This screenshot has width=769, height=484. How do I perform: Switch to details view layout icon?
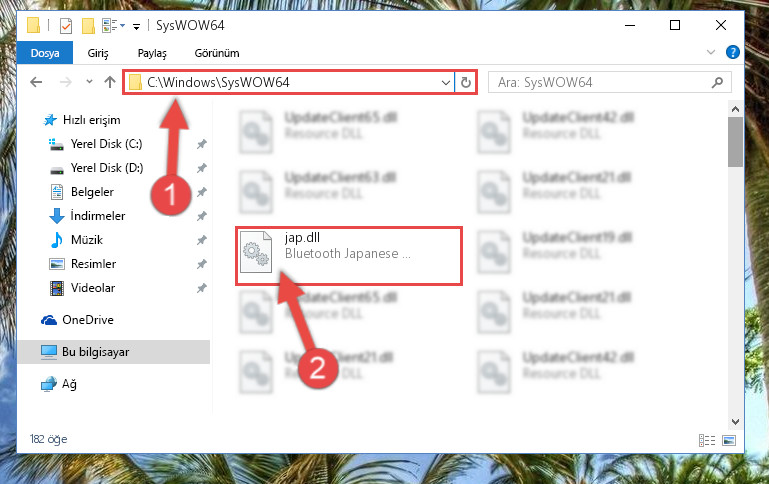(707, 440)
